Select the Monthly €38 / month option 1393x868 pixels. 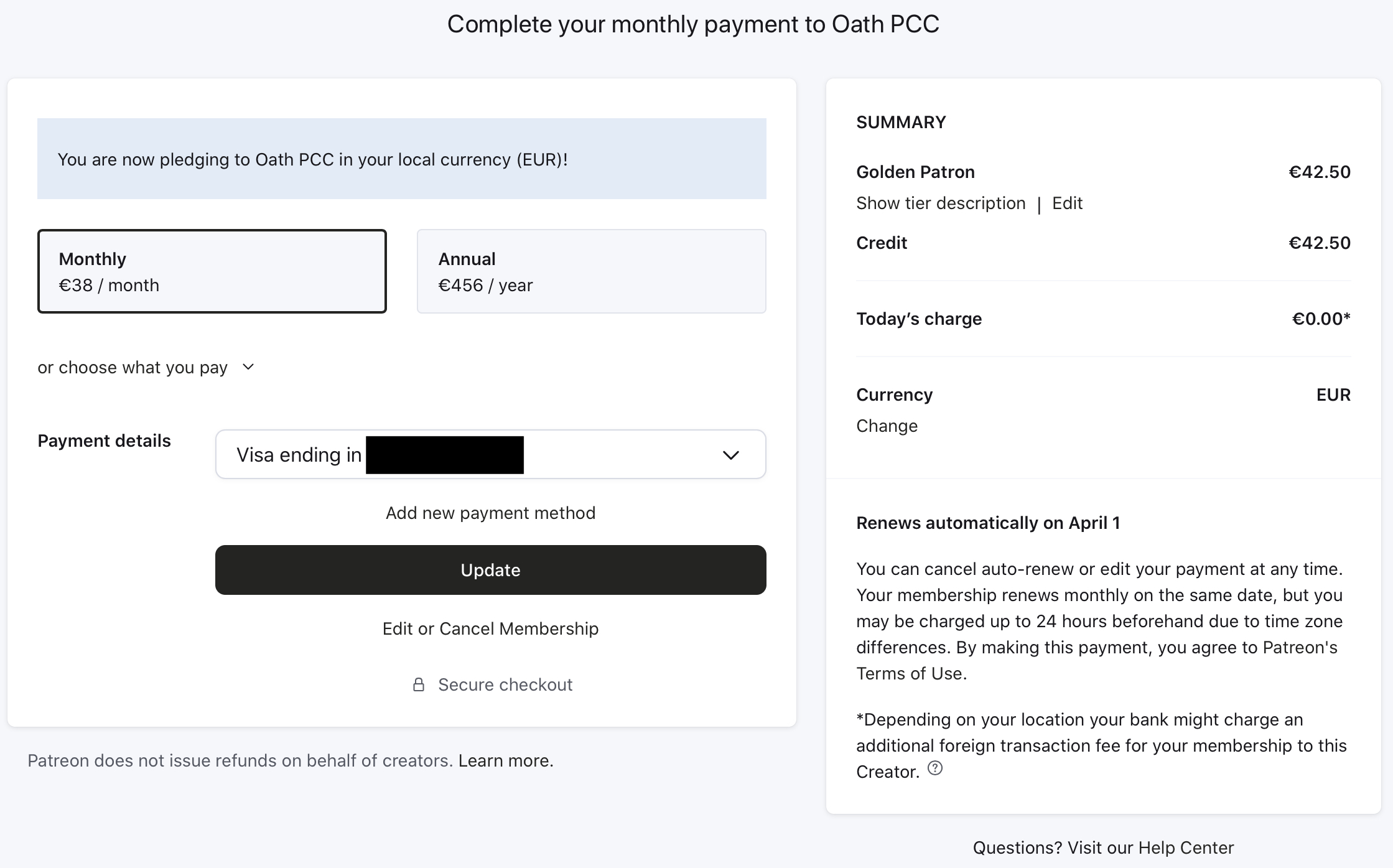pyautogui.click(x=212, y=271)
